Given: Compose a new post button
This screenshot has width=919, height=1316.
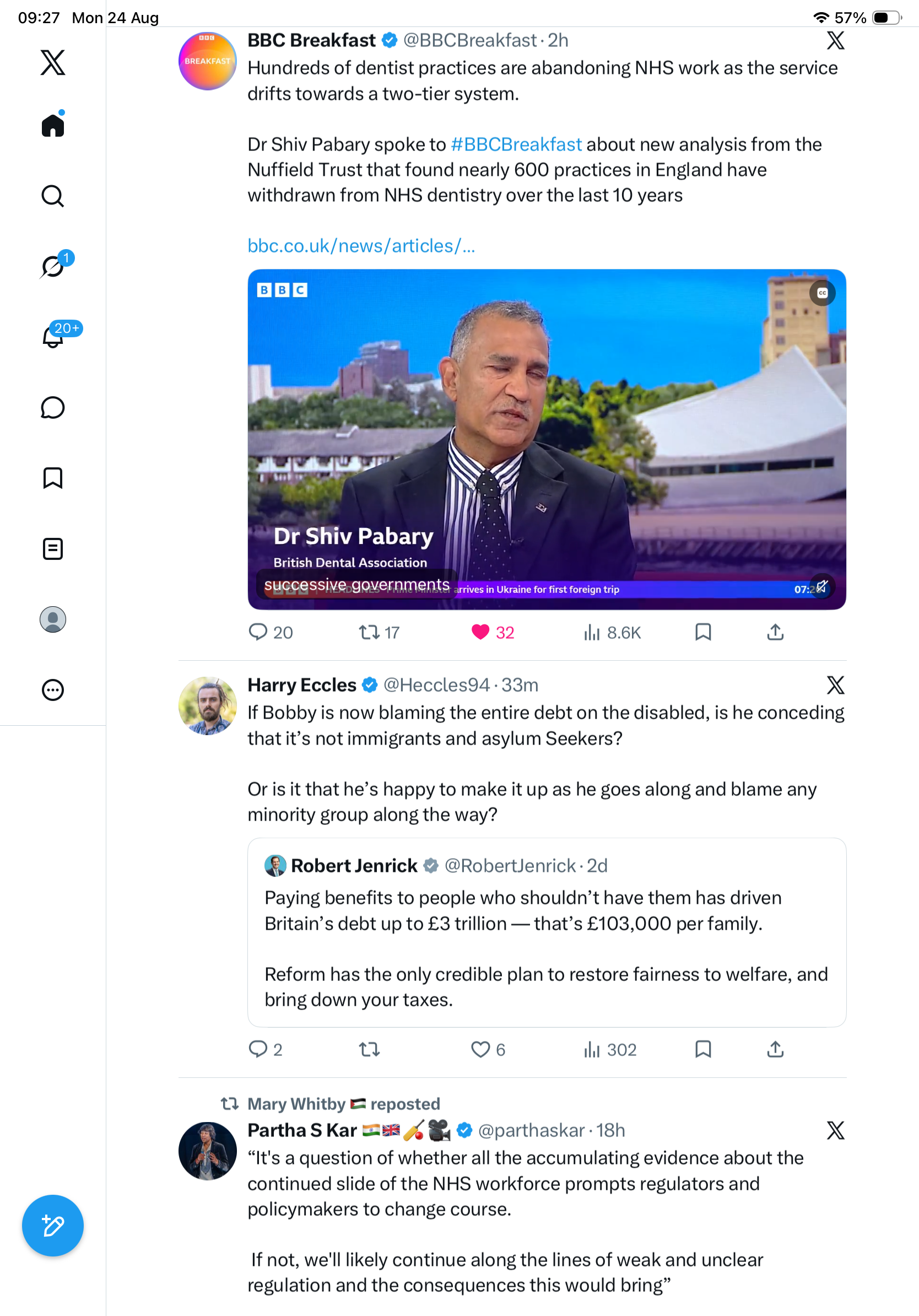Looking at the screenshot, I should coord(53,1226).
